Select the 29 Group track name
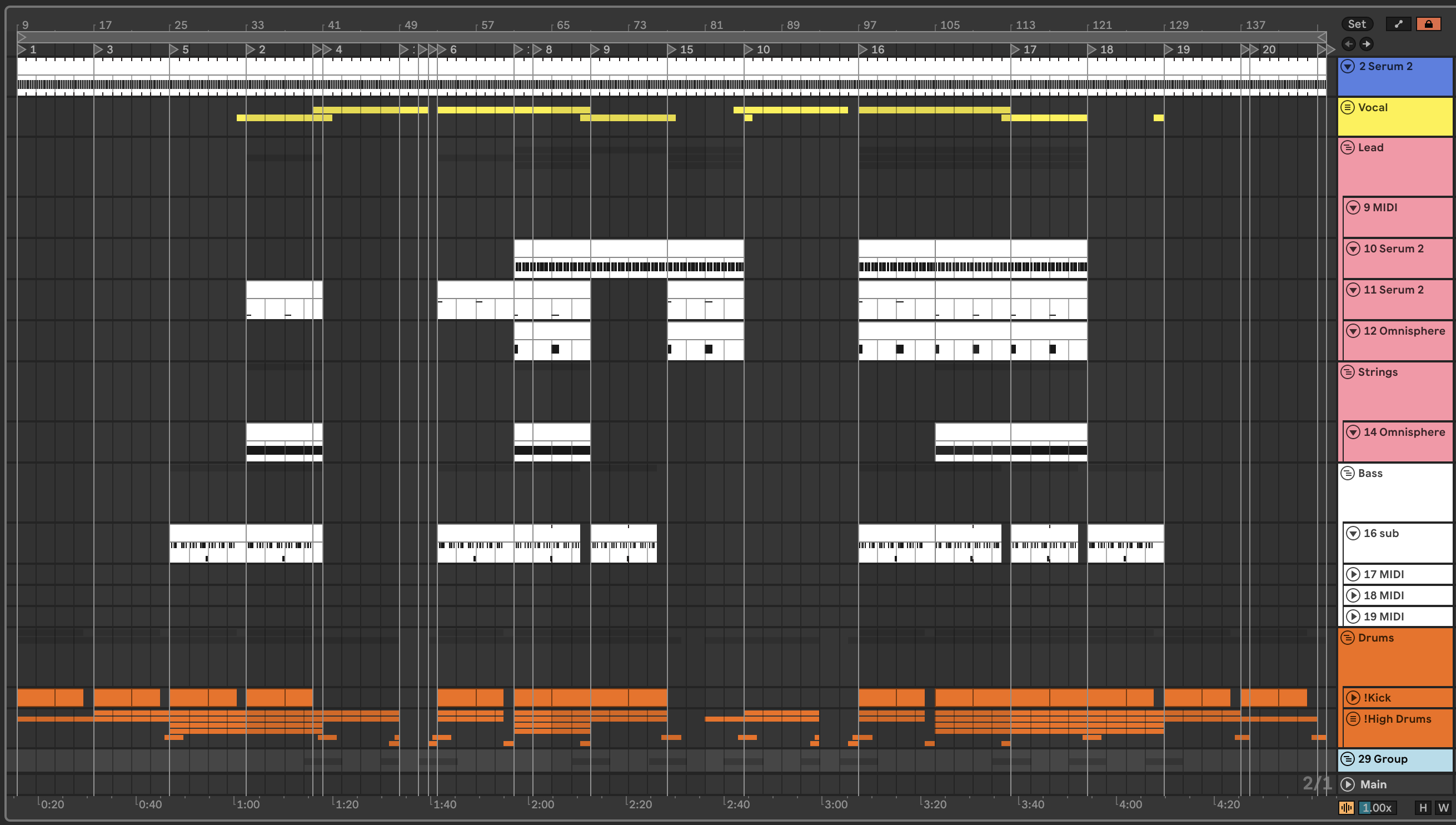1456x825 pixels. point(1383,759)
